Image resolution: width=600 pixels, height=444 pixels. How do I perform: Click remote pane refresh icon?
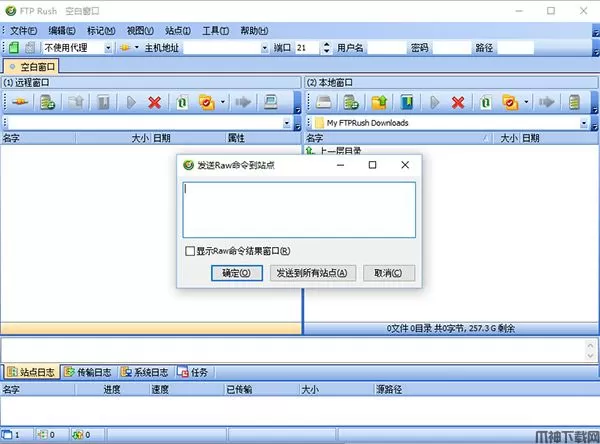pyautogui.click(x=182, y=102)
